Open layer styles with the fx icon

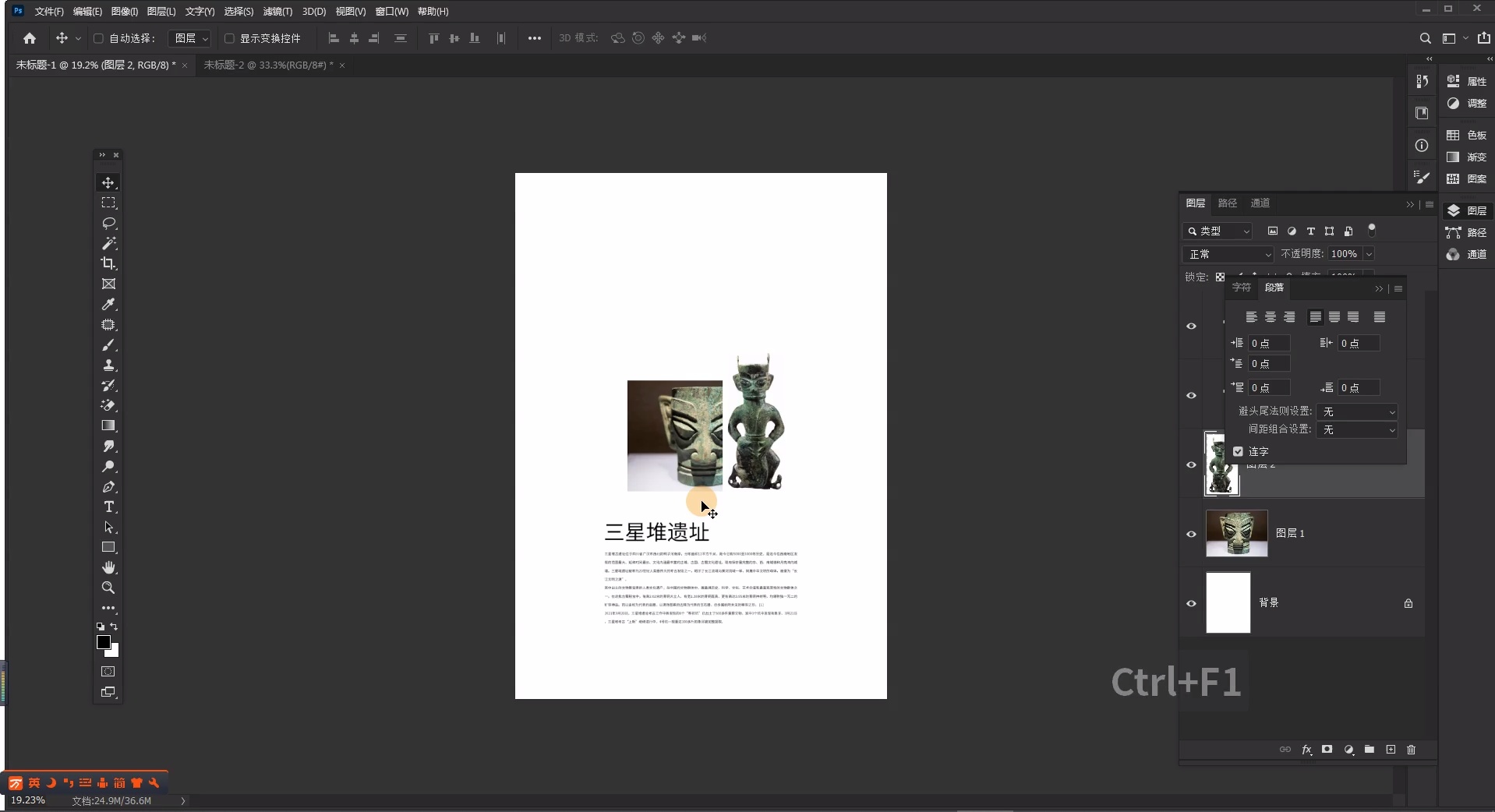pyautogui.click(x=1306, y=750)
